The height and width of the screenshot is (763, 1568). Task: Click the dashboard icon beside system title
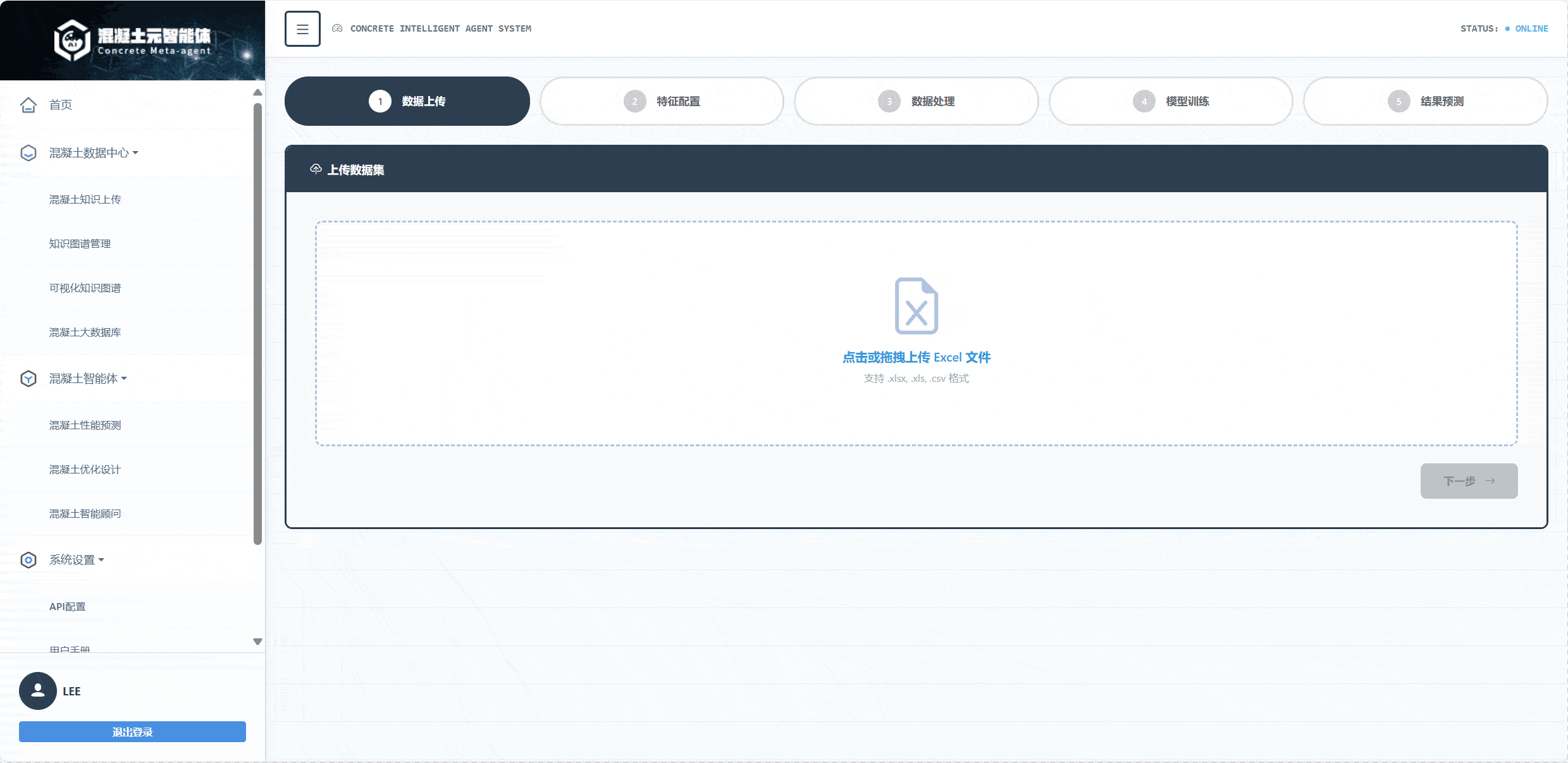[x=337, y=28]
